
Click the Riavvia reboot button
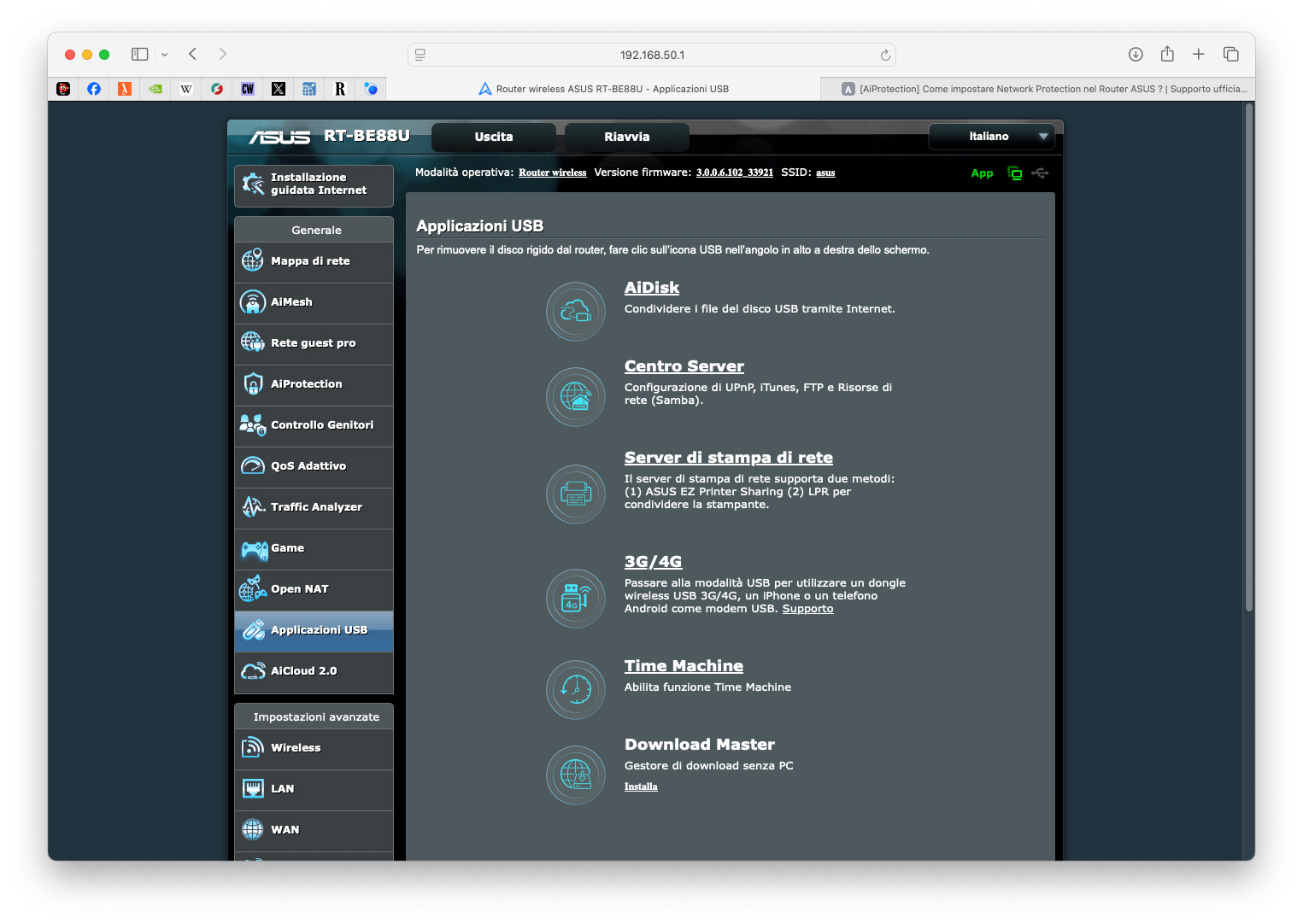[x=627, y=137]
